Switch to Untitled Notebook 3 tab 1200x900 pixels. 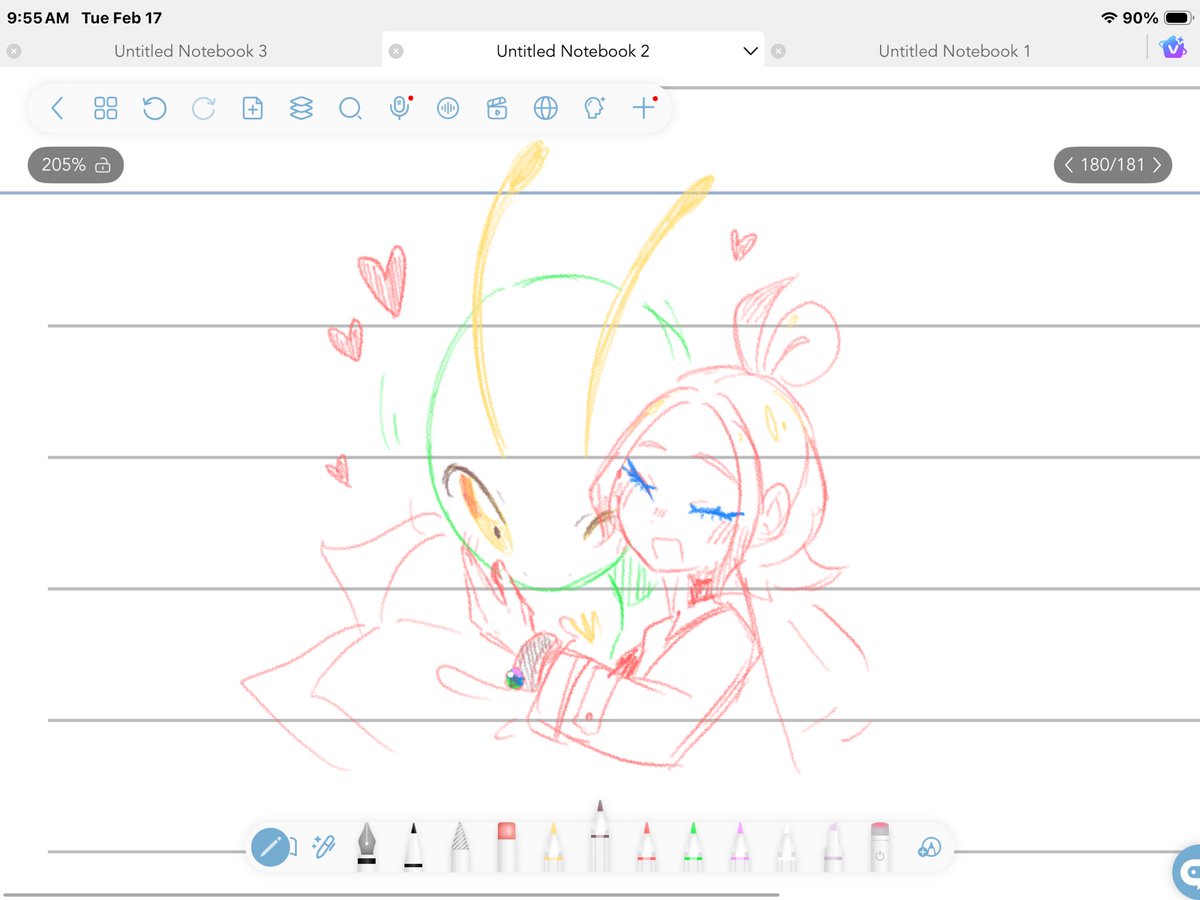[x=190, y=51]
